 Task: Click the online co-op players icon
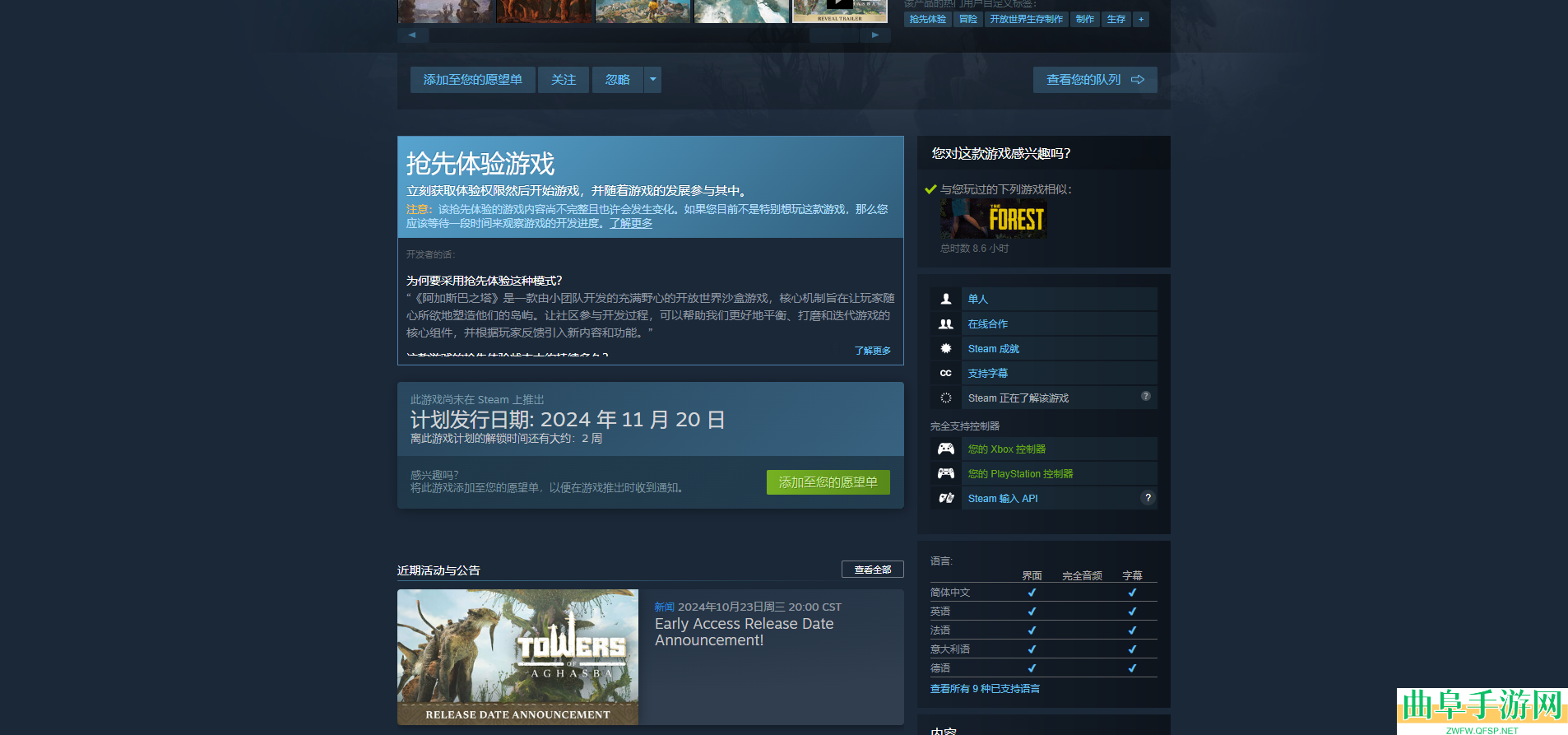click(946, 324)
